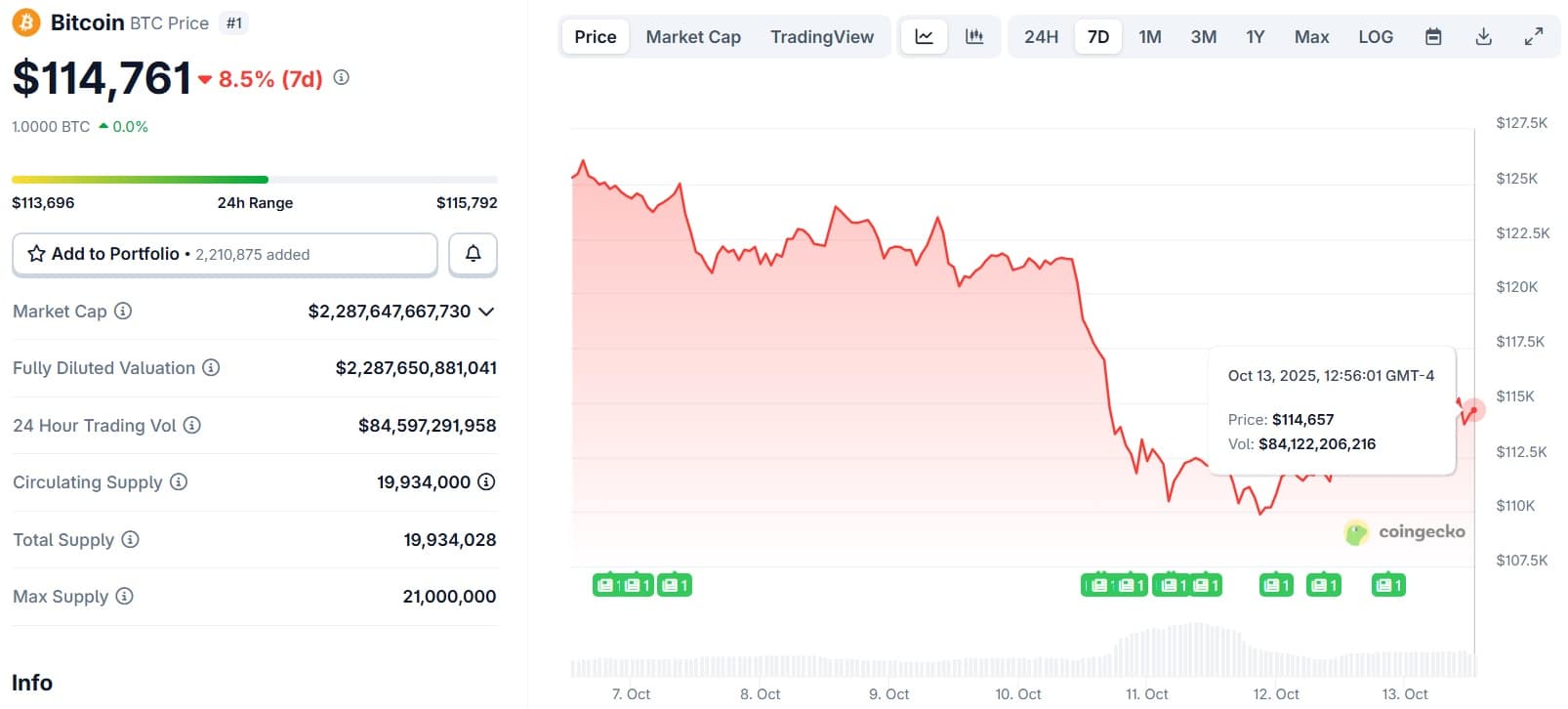
Task: Expand the Market Cap chevron
Action: 486,312
